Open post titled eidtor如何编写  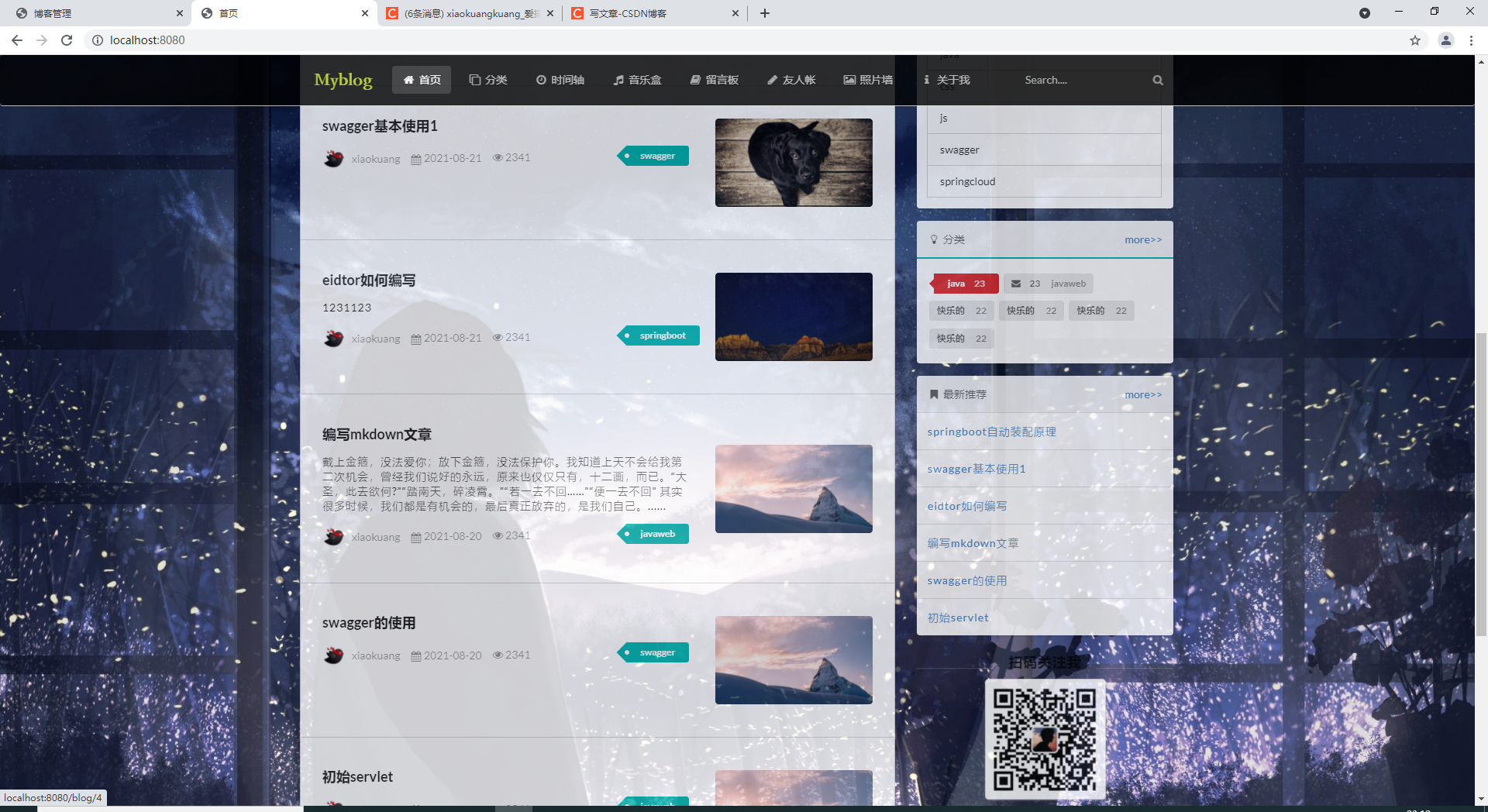[369, 280]
